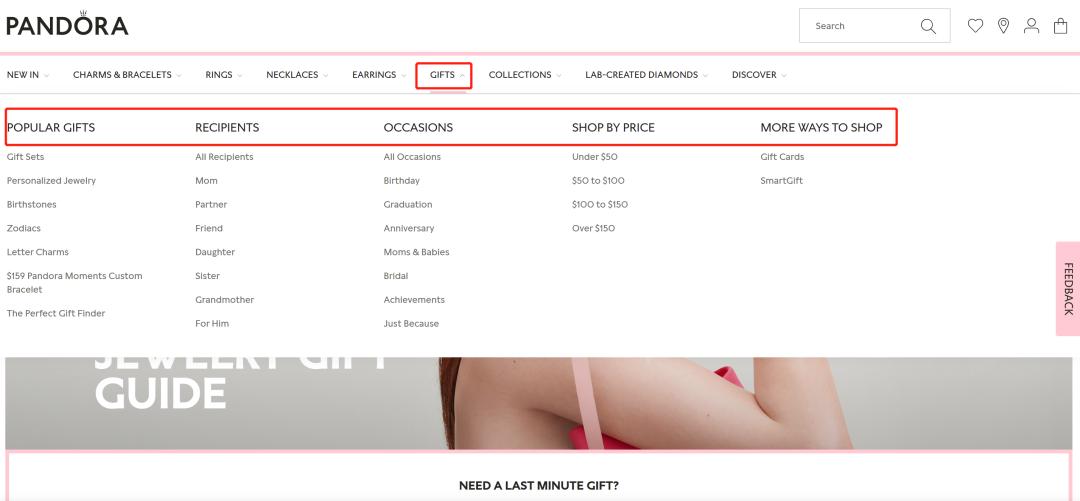Select the Popular Gifts heading
The image size is (1080, 501).
[51, 127]
